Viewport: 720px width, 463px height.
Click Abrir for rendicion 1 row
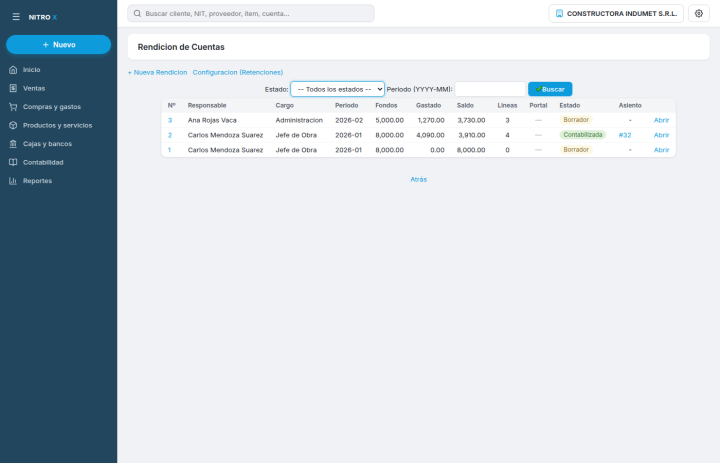pos(661,150)
